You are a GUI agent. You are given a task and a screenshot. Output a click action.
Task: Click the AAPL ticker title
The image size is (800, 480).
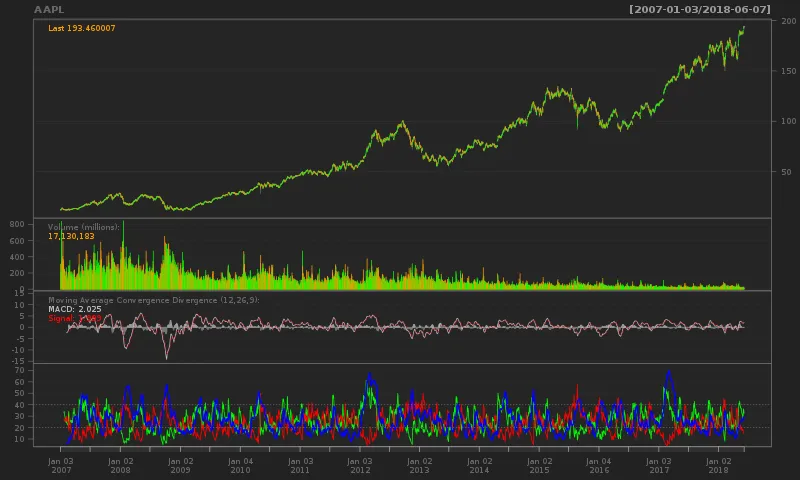click(x=49, y=9)
